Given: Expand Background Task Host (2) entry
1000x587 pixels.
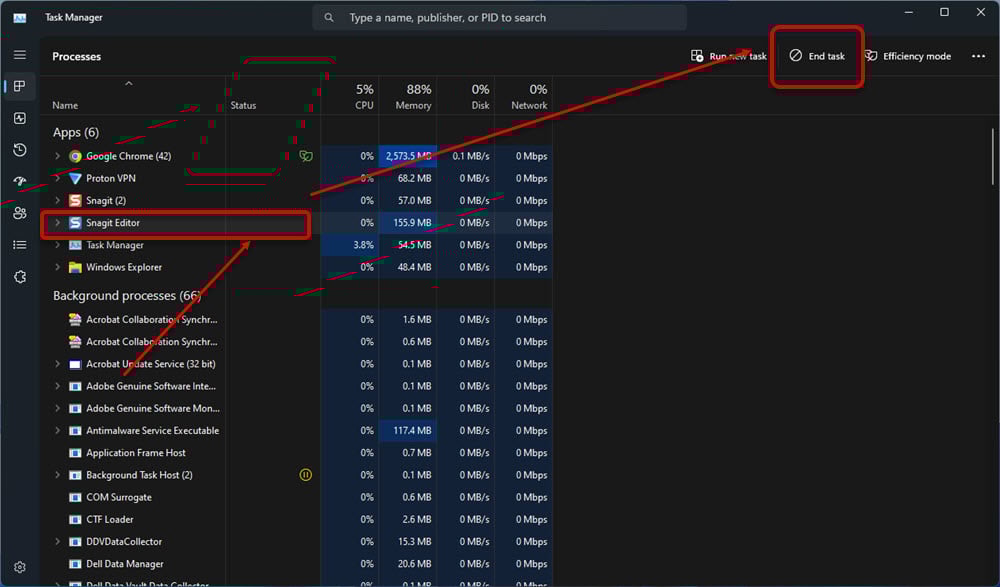Looking at the screenshot, I should tap(57, 475).
